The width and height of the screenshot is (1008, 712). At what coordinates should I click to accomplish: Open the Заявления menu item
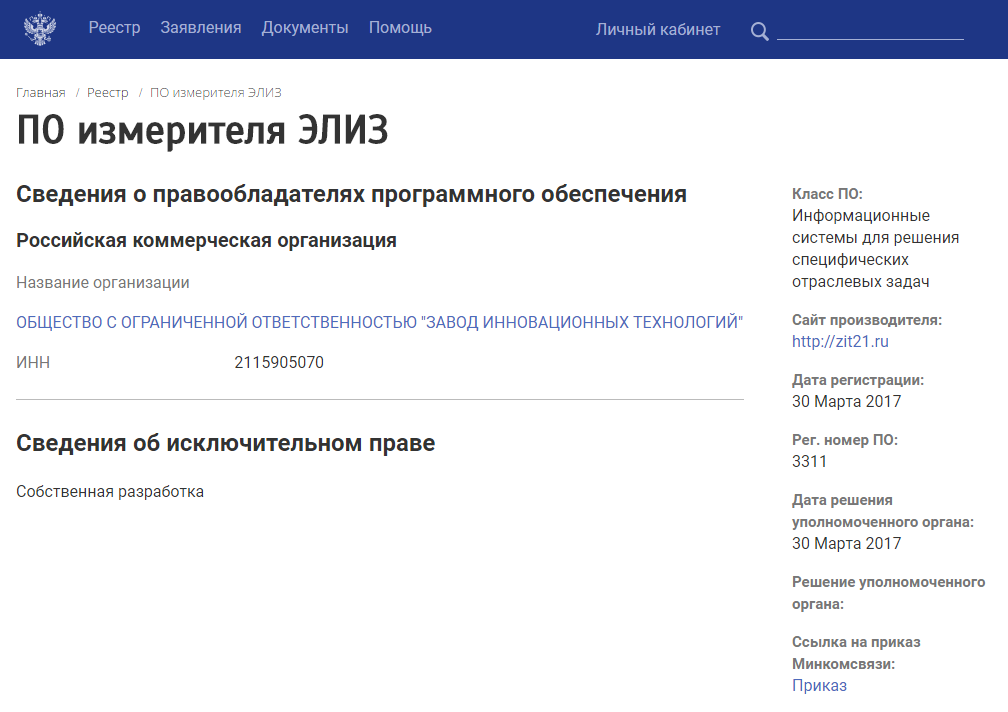[x=201, y=28]
